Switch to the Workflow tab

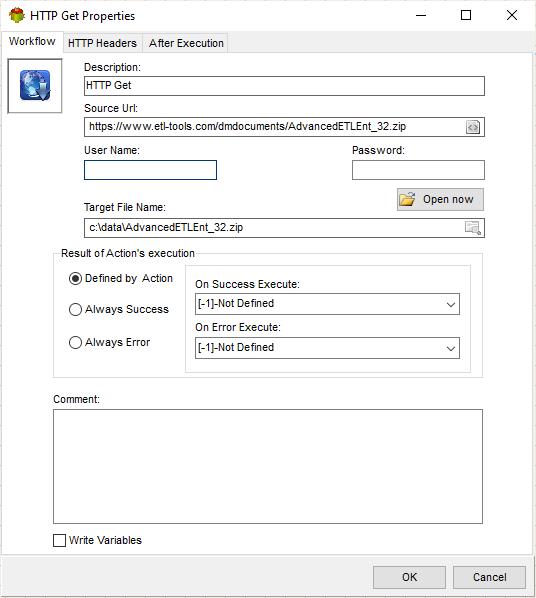(32, 41)
